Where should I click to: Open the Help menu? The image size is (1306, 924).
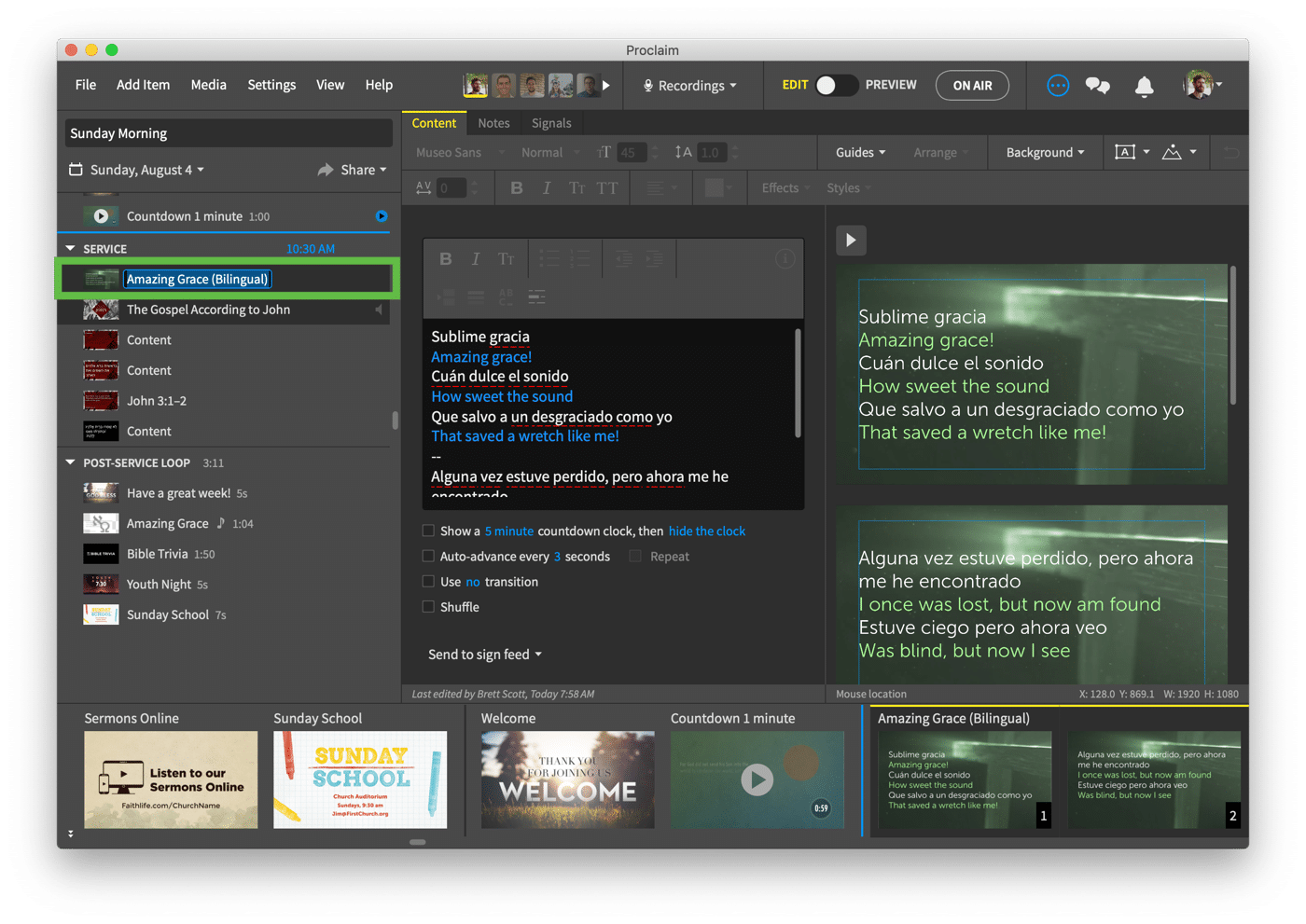[x=379, y=85]
